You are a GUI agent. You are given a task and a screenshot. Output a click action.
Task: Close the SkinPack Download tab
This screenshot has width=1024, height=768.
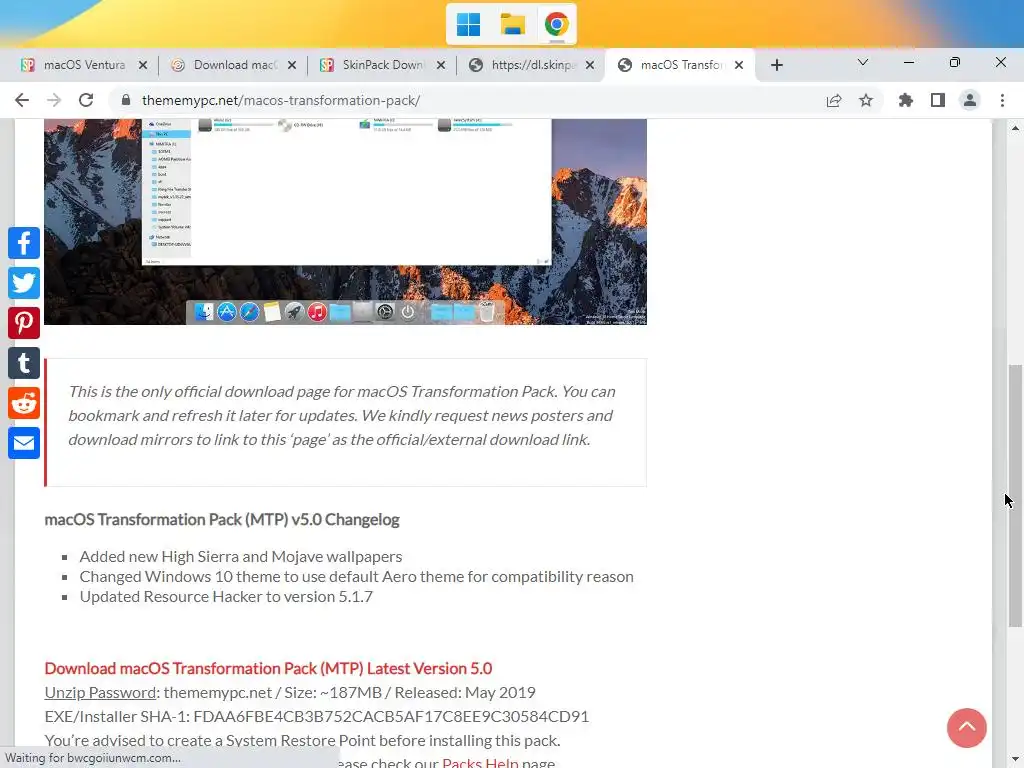[441, 65]
